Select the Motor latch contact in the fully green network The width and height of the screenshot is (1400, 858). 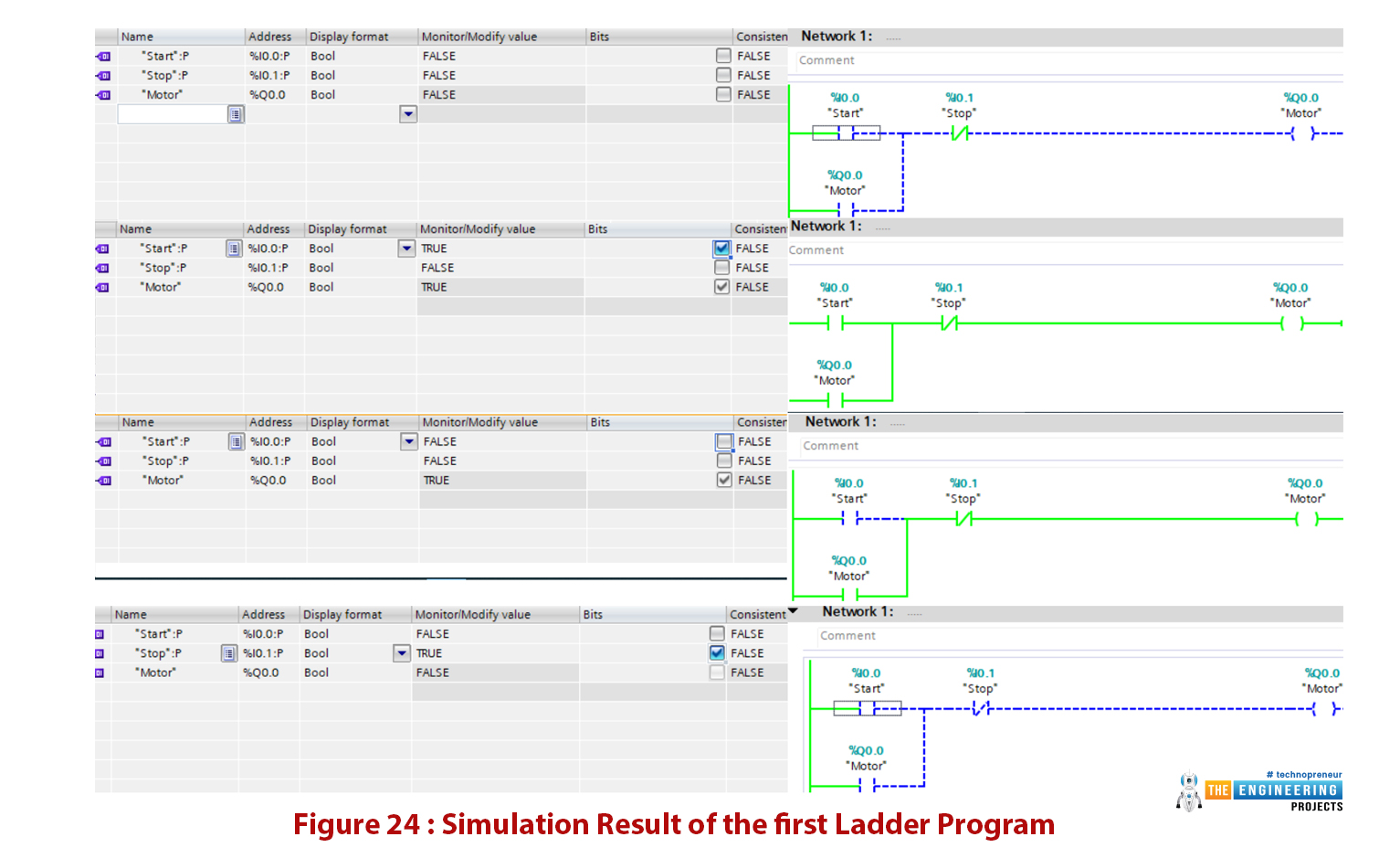(835, 400)
